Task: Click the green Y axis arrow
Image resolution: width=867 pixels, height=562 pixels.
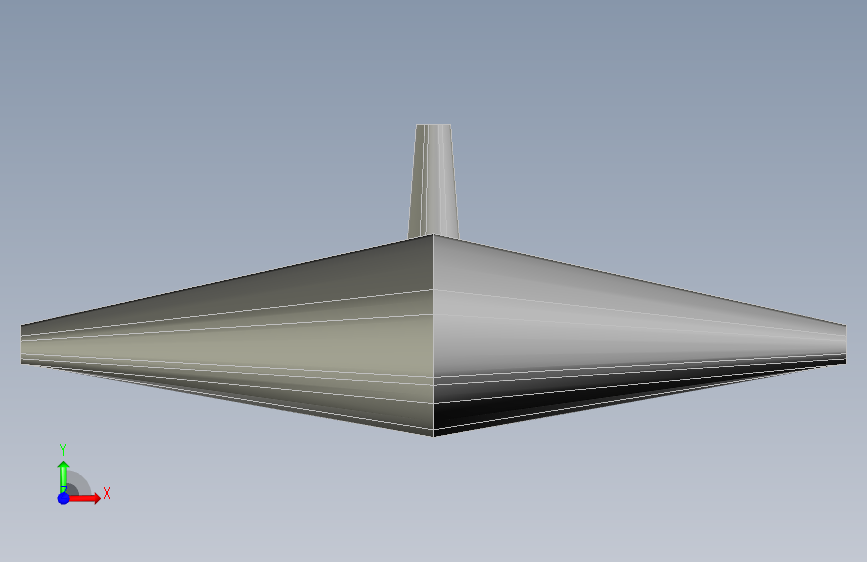Action: 64,476
